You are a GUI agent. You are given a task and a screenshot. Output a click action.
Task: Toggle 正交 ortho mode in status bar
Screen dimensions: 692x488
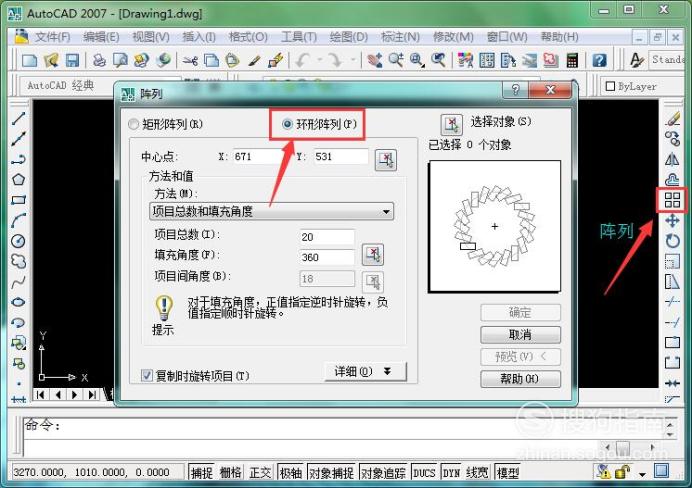coord(260,473)
